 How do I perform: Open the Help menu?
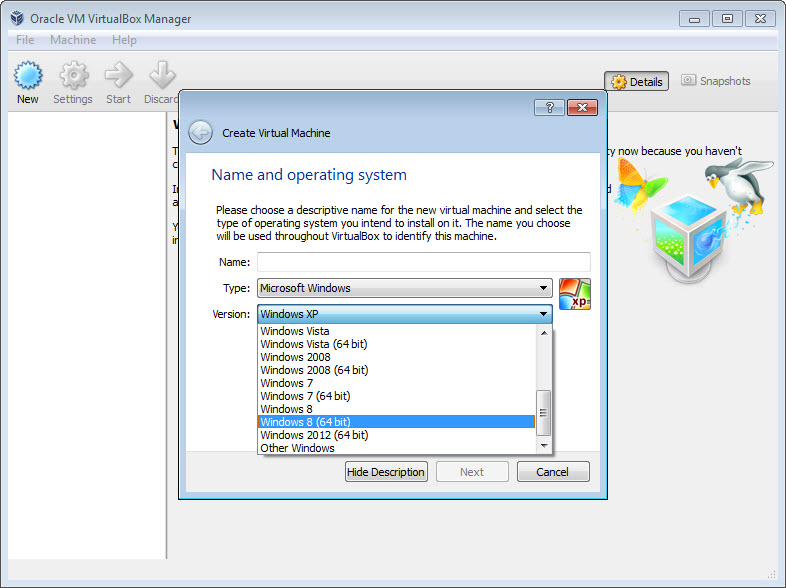124,40
